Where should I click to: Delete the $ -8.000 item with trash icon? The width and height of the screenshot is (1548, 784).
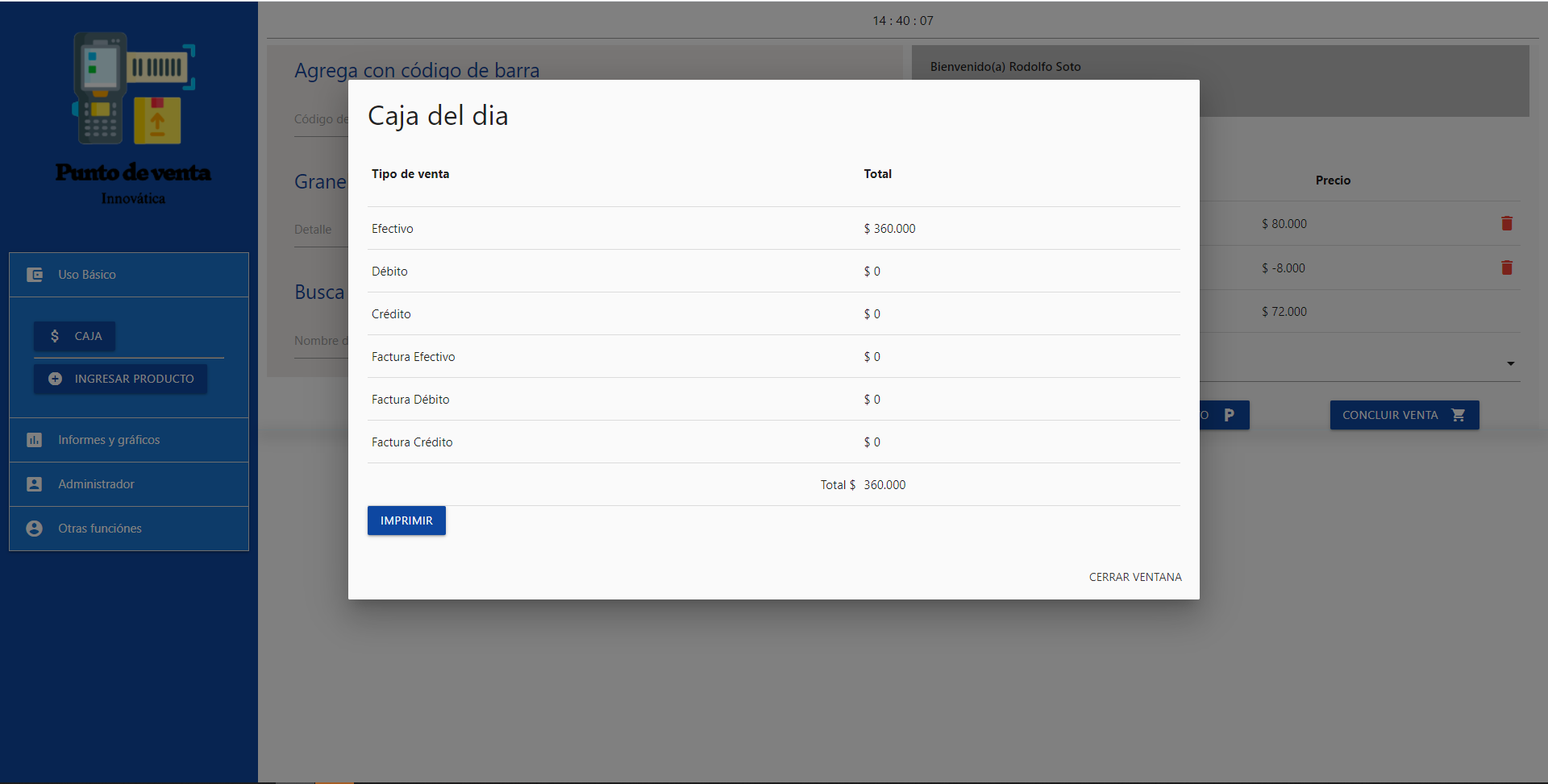point(1506,268)
